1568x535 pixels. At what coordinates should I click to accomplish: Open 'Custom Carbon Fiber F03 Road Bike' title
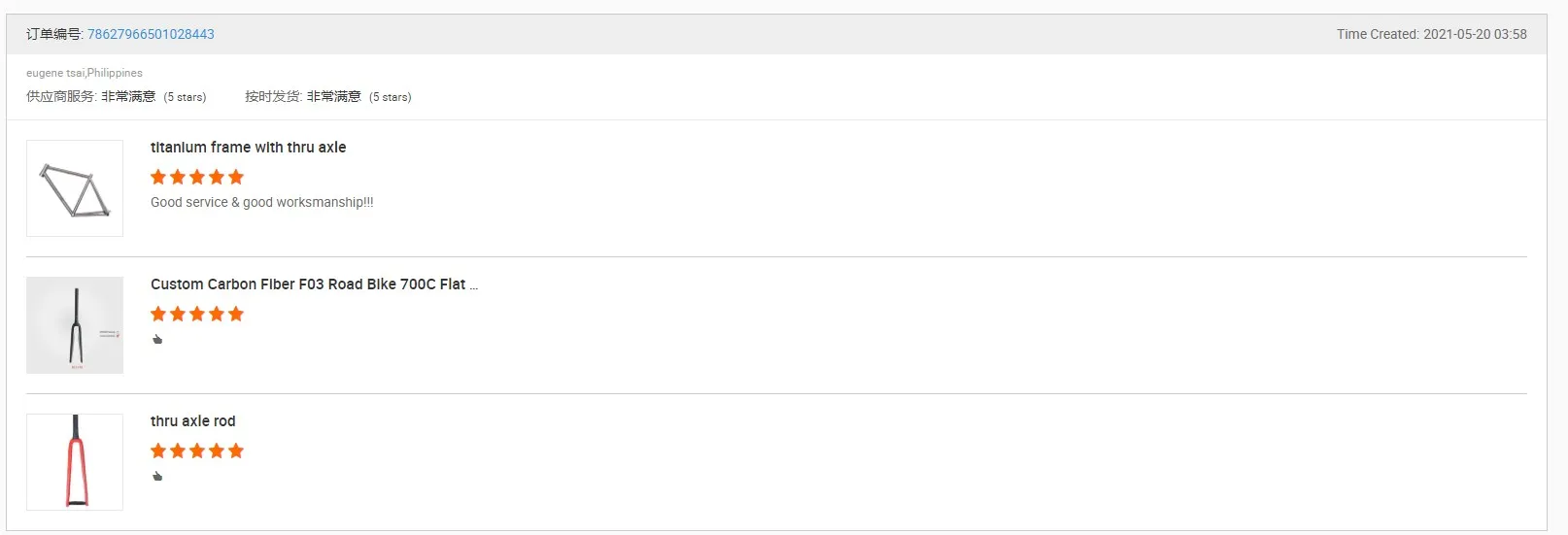click(308, 284)
